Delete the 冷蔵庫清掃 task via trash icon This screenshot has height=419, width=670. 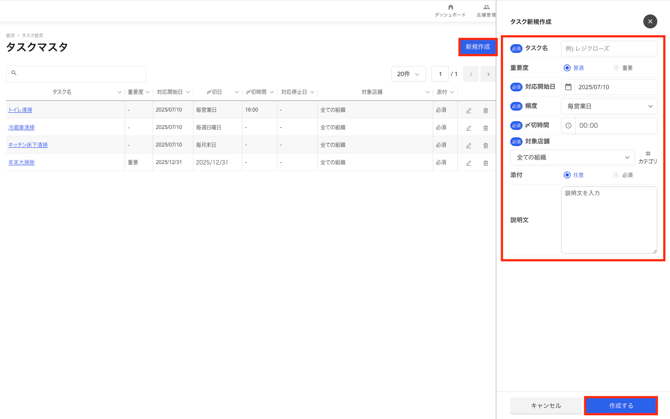tap(486, 128)
